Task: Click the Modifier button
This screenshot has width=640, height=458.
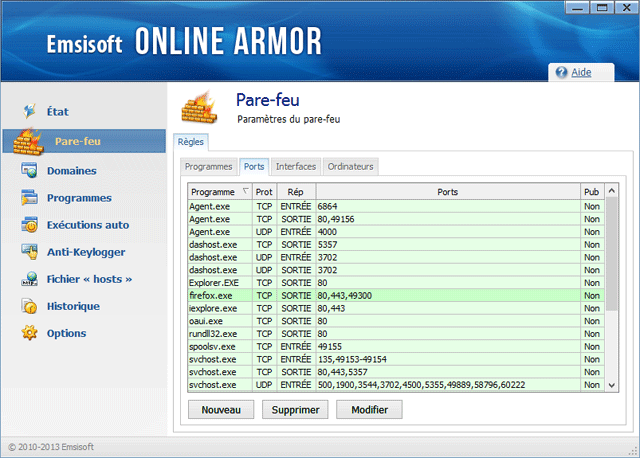Action: point(369,409)
